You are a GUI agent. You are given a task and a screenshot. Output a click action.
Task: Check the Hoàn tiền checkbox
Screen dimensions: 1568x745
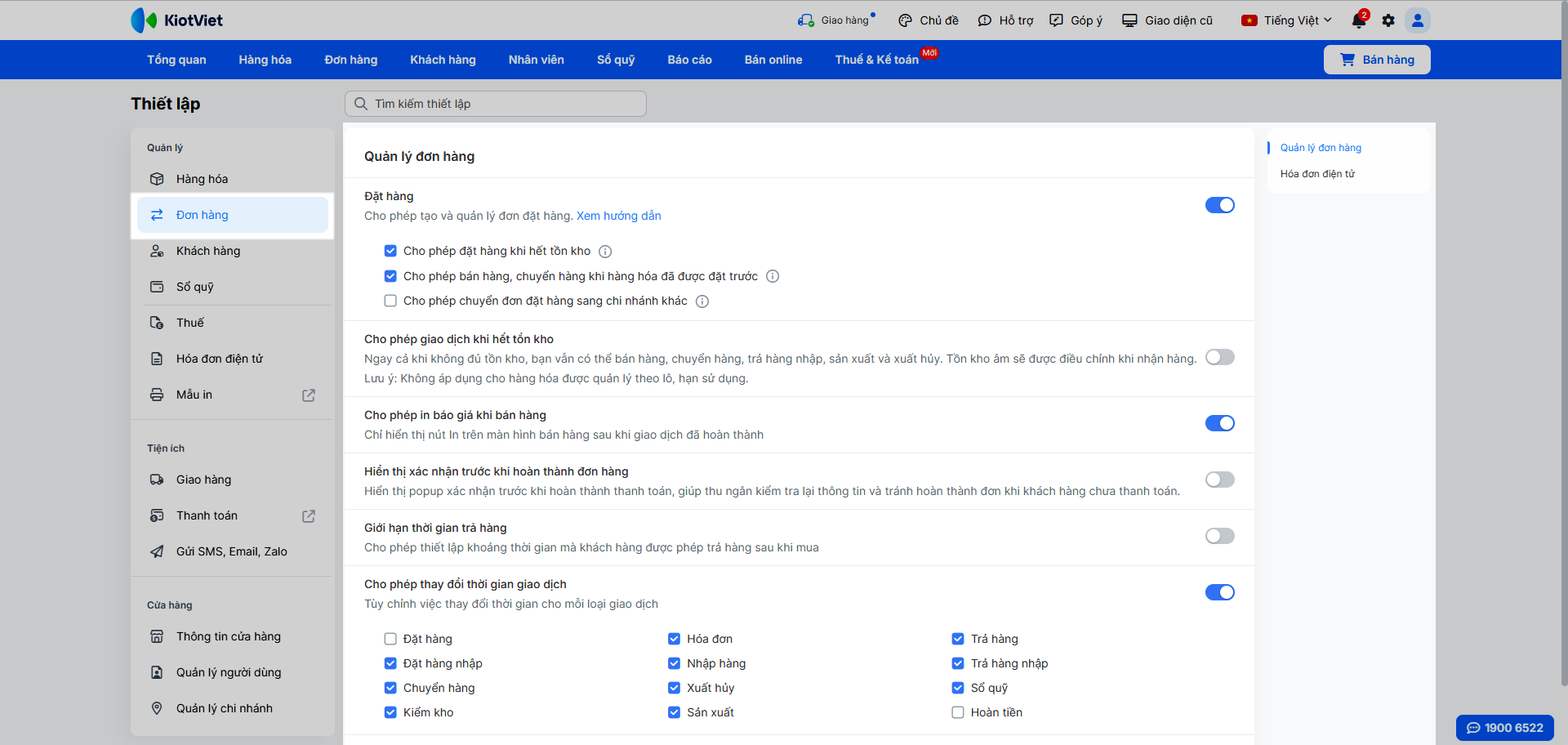(958, 712)
